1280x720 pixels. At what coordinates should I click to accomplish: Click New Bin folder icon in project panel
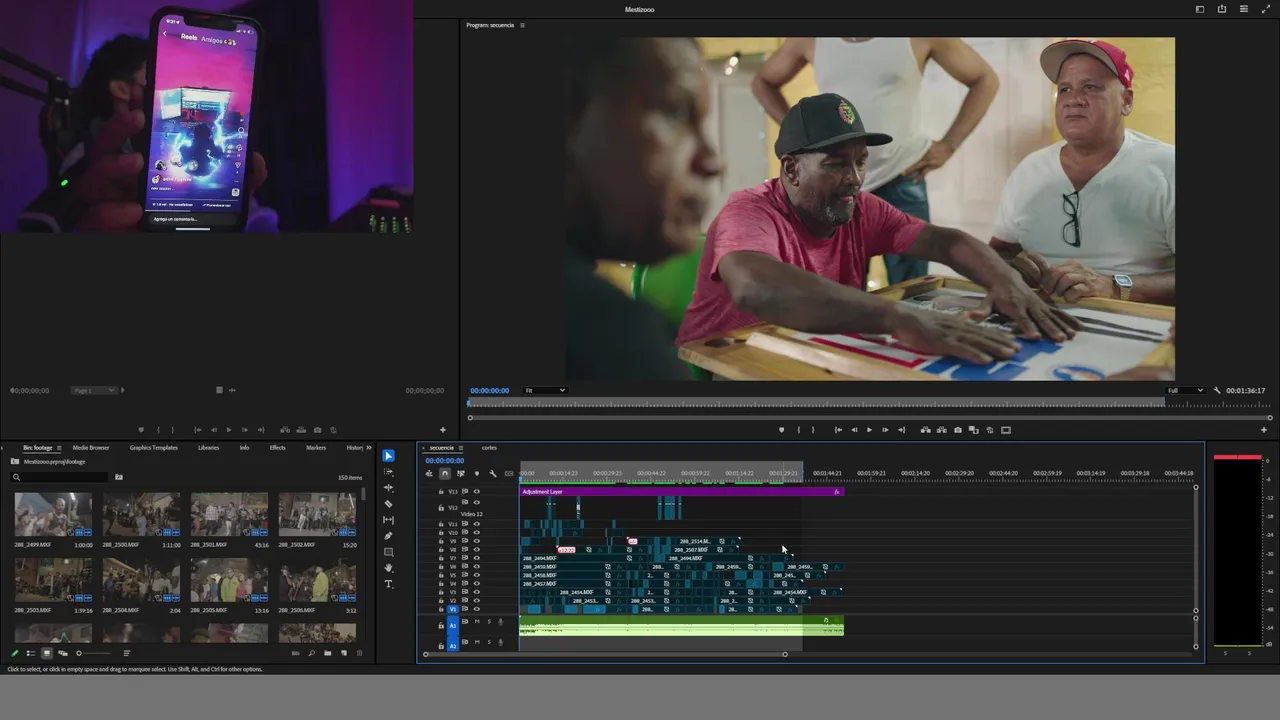click(327, 653)
